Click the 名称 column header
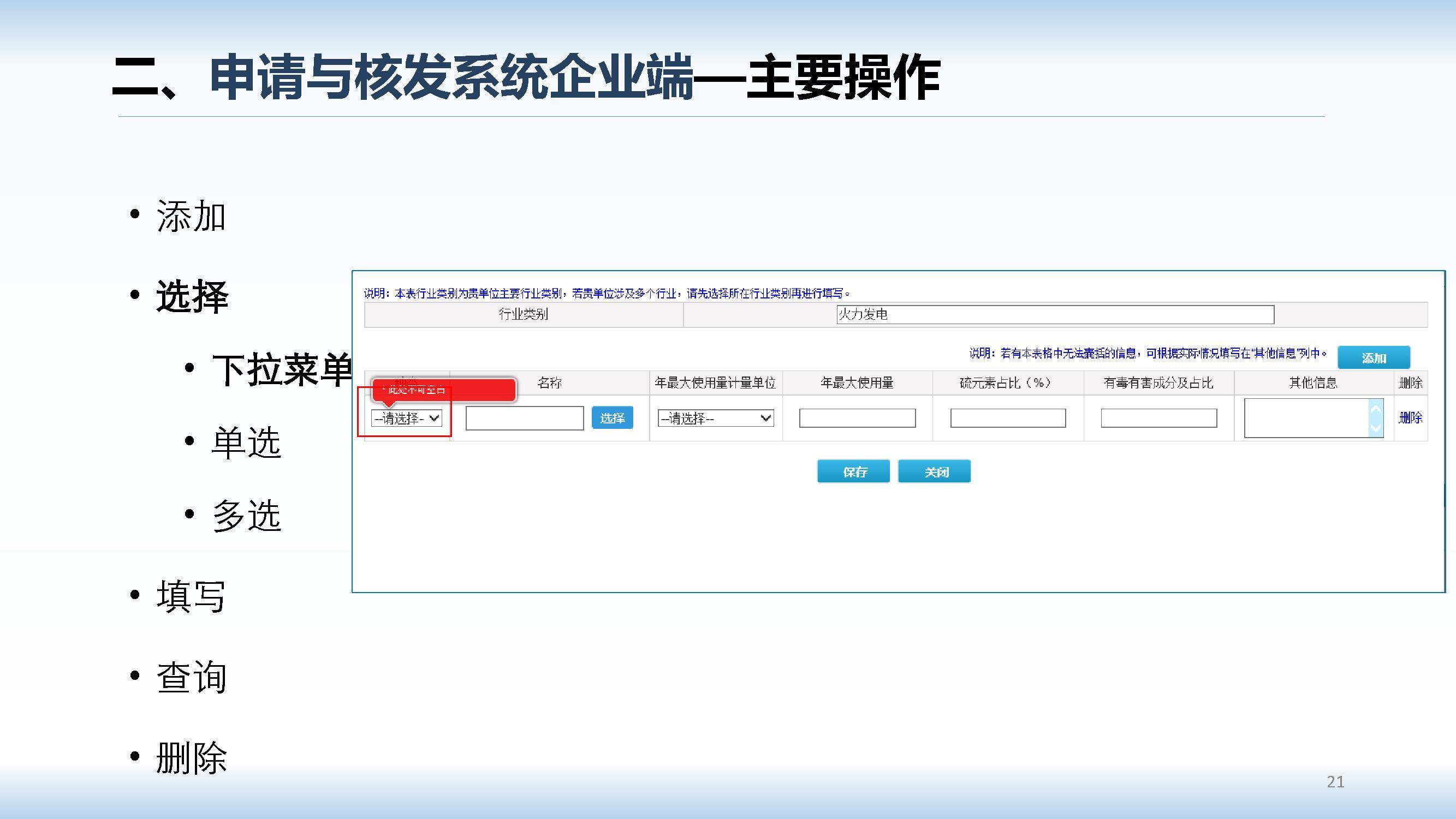 (549, 384)
